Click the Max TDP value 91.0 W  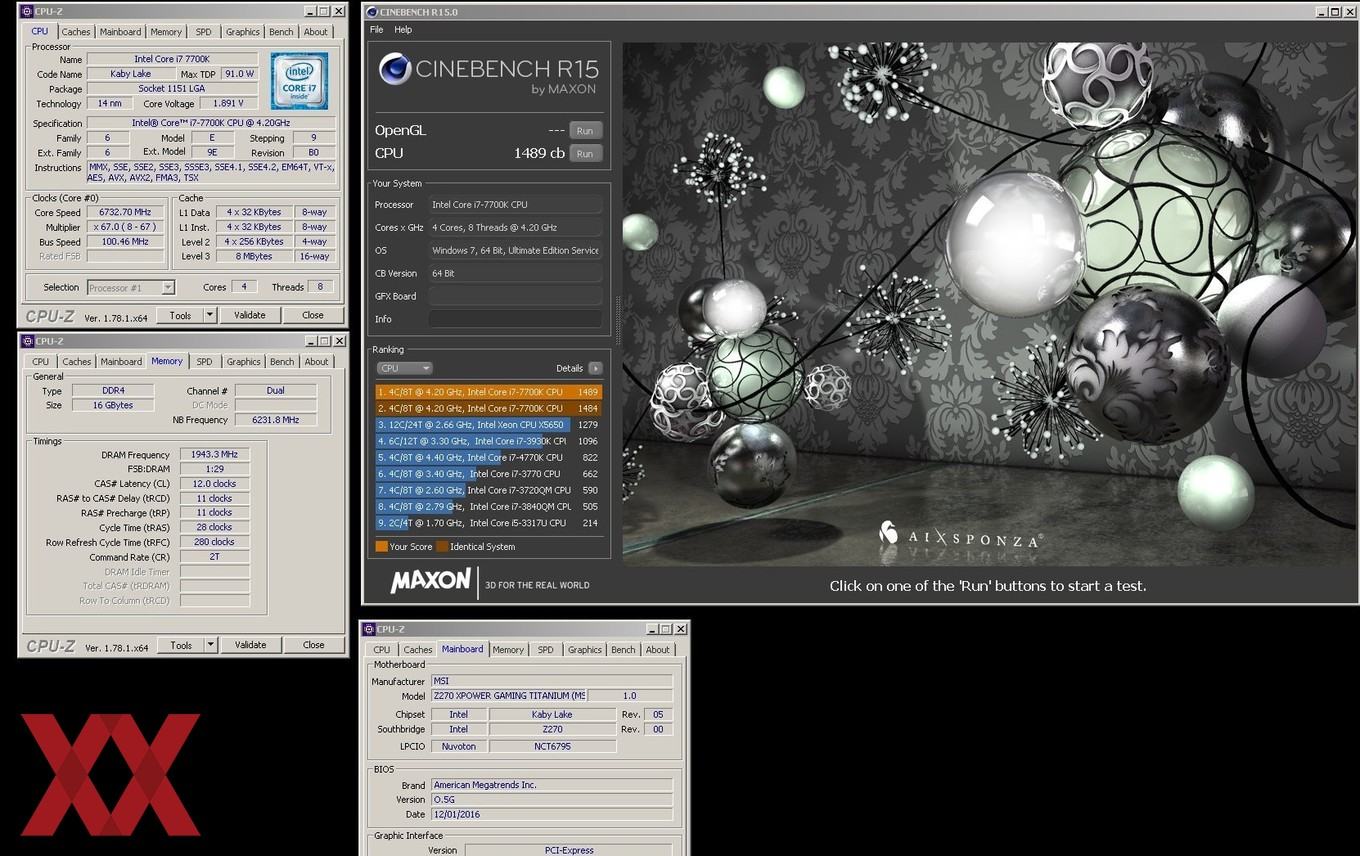point(238,74)
